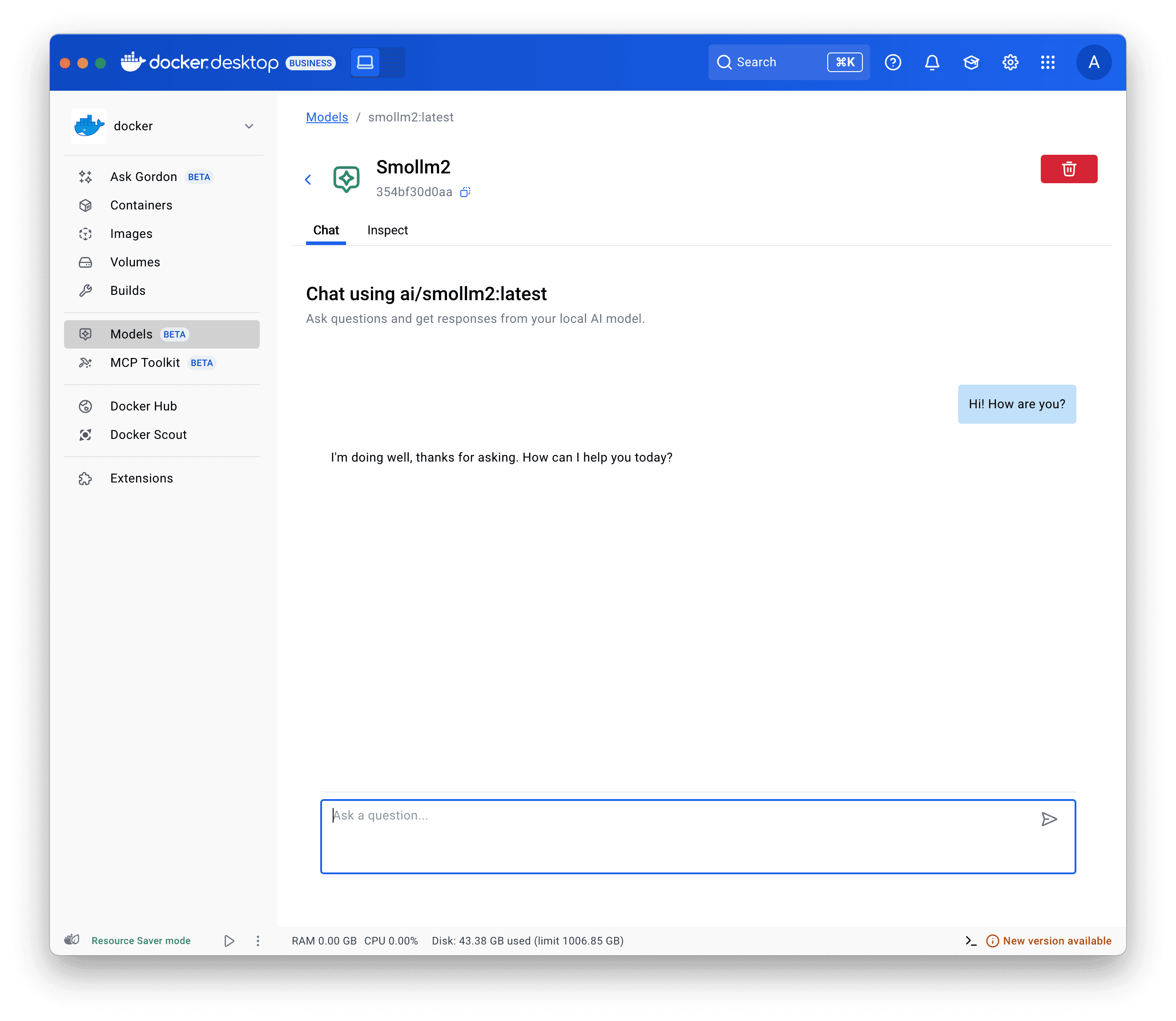Copy model ID 354bf30d0aa
Screen dimensions: 1176x1021
tap(465, 193)
